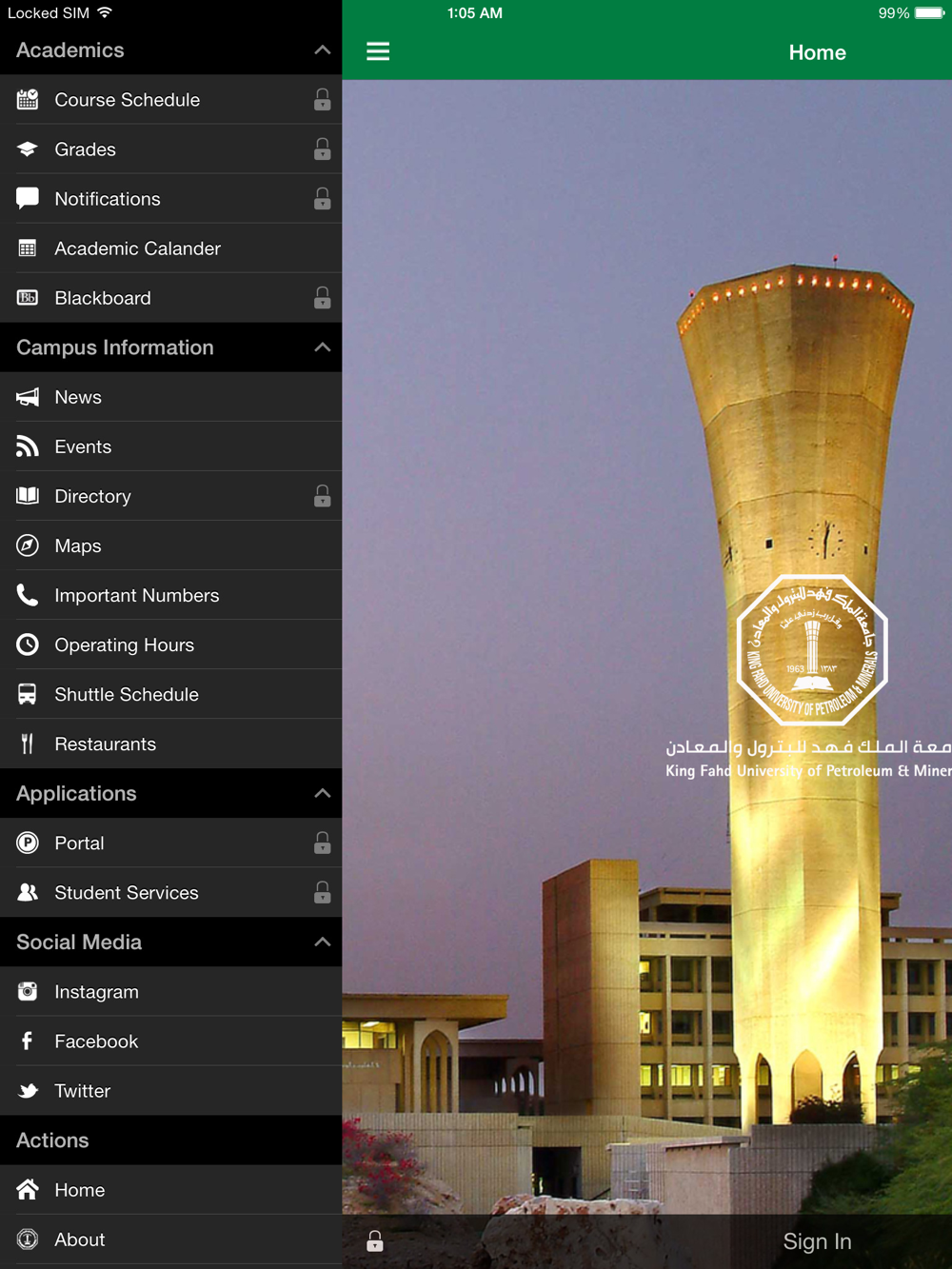This screenshot has width=952, height=1269.
Task: Open the Twitter social link
Action: (x=171, y=1090)
